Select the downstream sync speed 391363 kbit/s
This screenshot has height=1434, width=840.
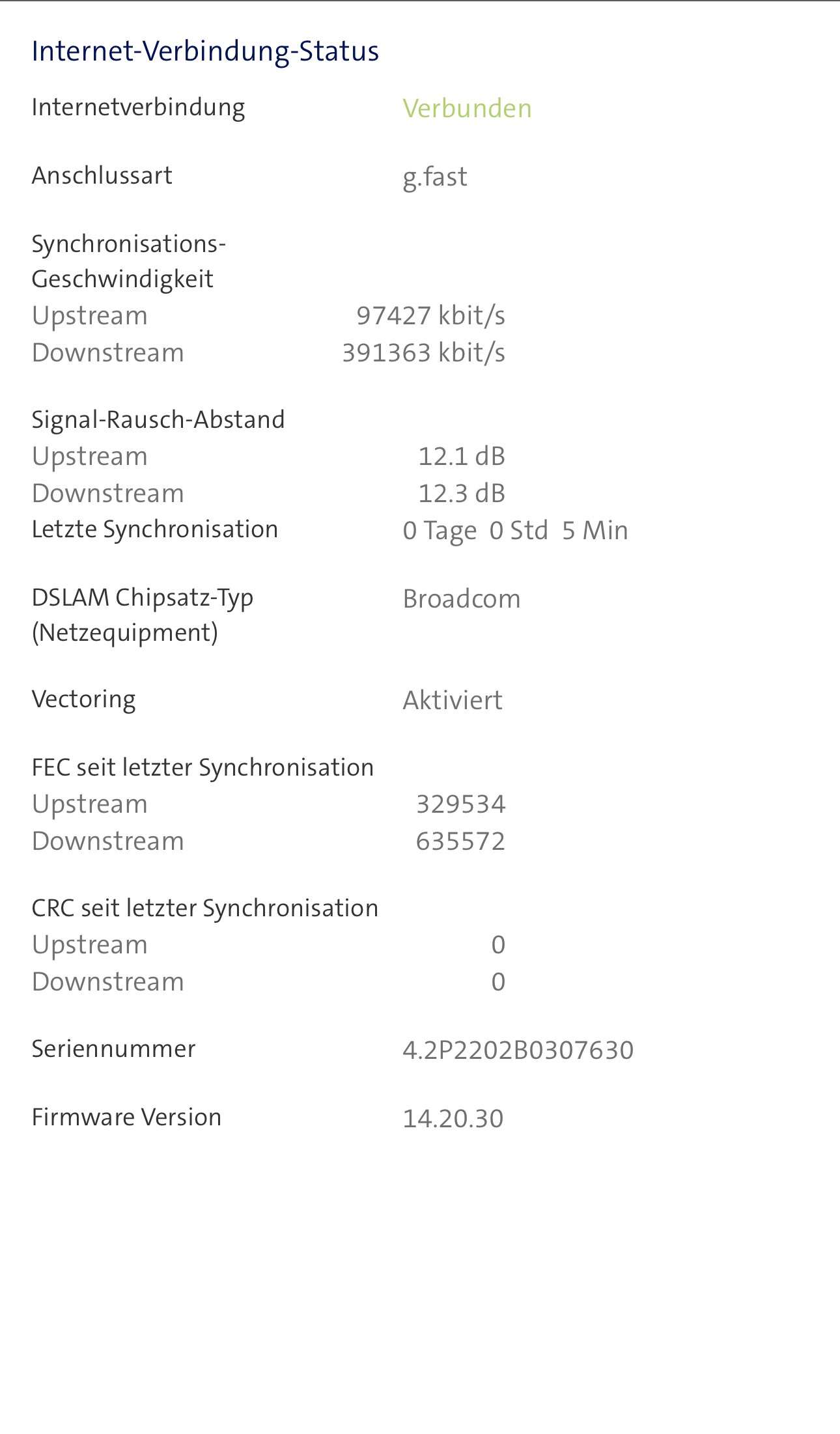(x=423, y=353)
